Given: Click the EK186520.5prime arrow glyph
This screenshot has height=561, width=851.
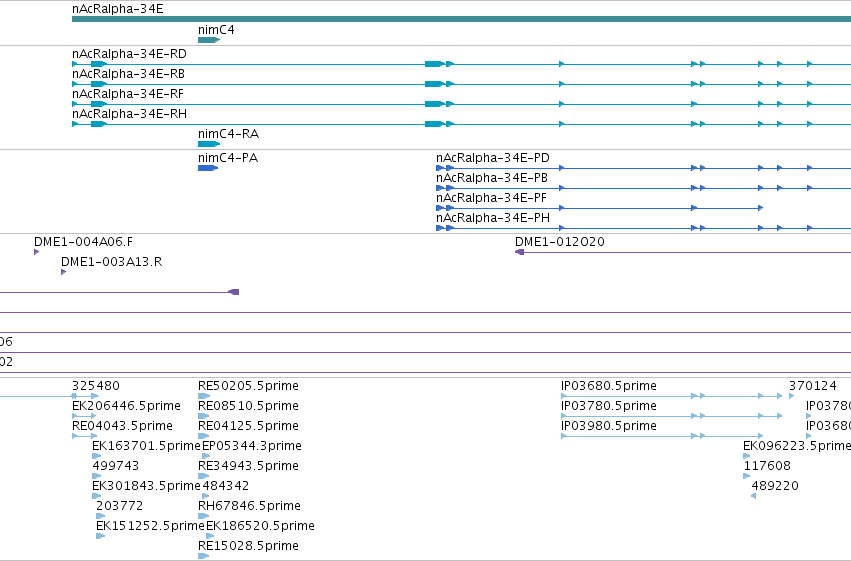Looking at the screenshot, I should (210, 536).
